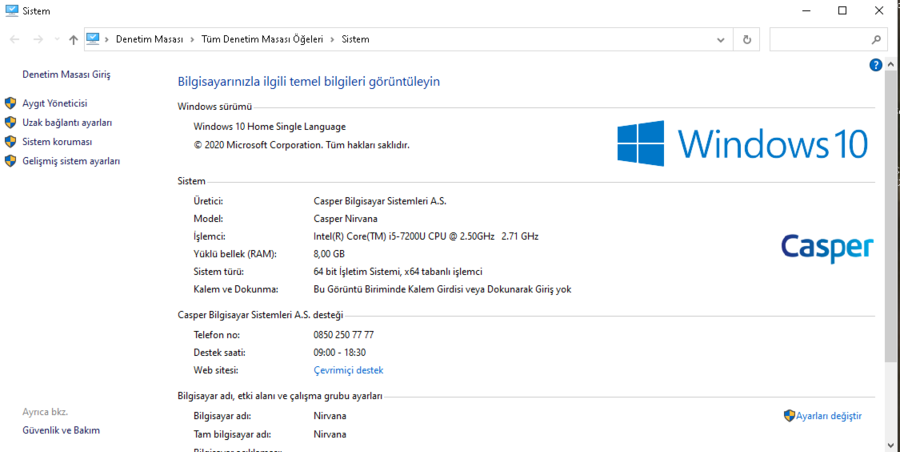The image size is (900, 452).
Task: Click the Windows 10 logo
Action: pos(742,143)
